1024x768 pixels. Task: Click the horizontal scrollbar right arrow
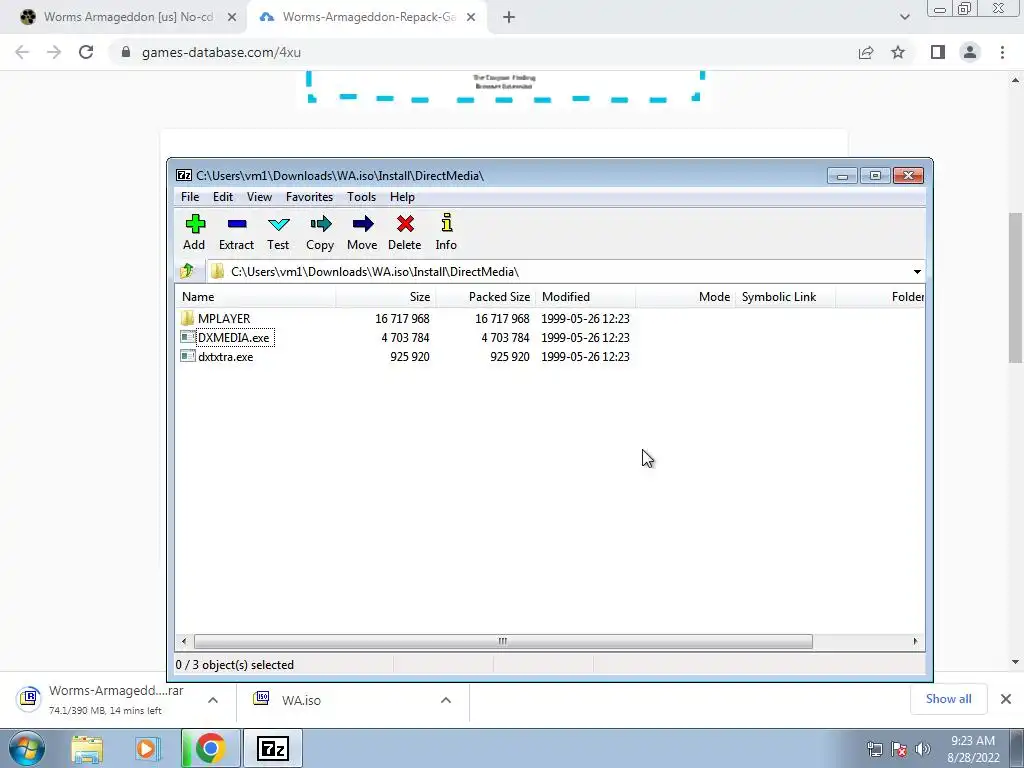point(915,641)
